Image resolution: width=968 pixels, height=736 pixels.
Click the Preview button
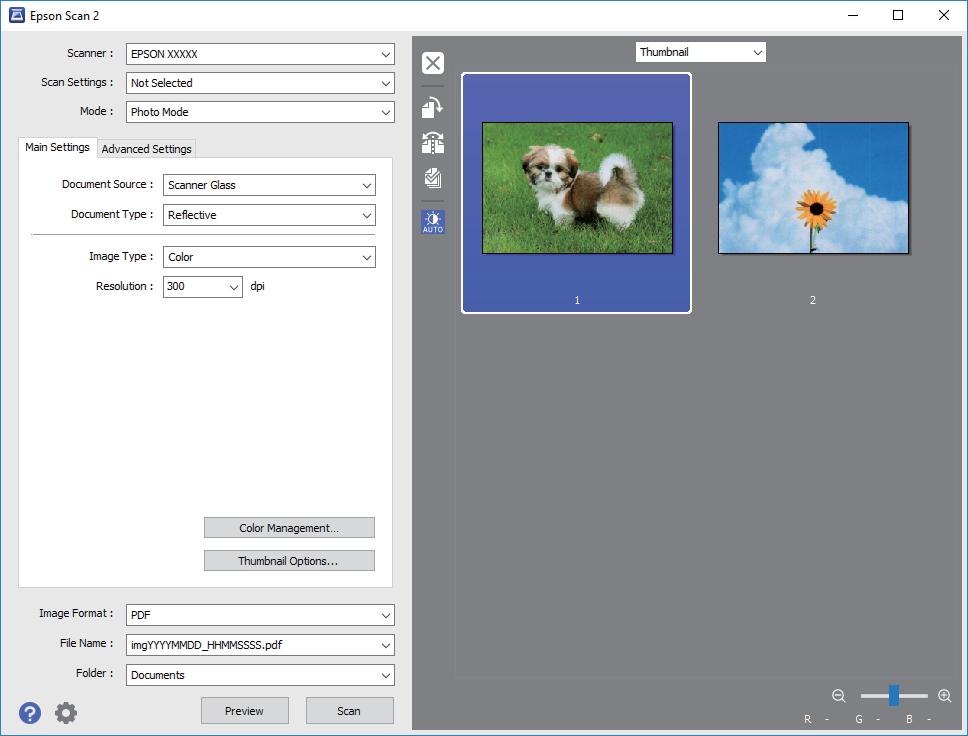[x=244, y=711]
